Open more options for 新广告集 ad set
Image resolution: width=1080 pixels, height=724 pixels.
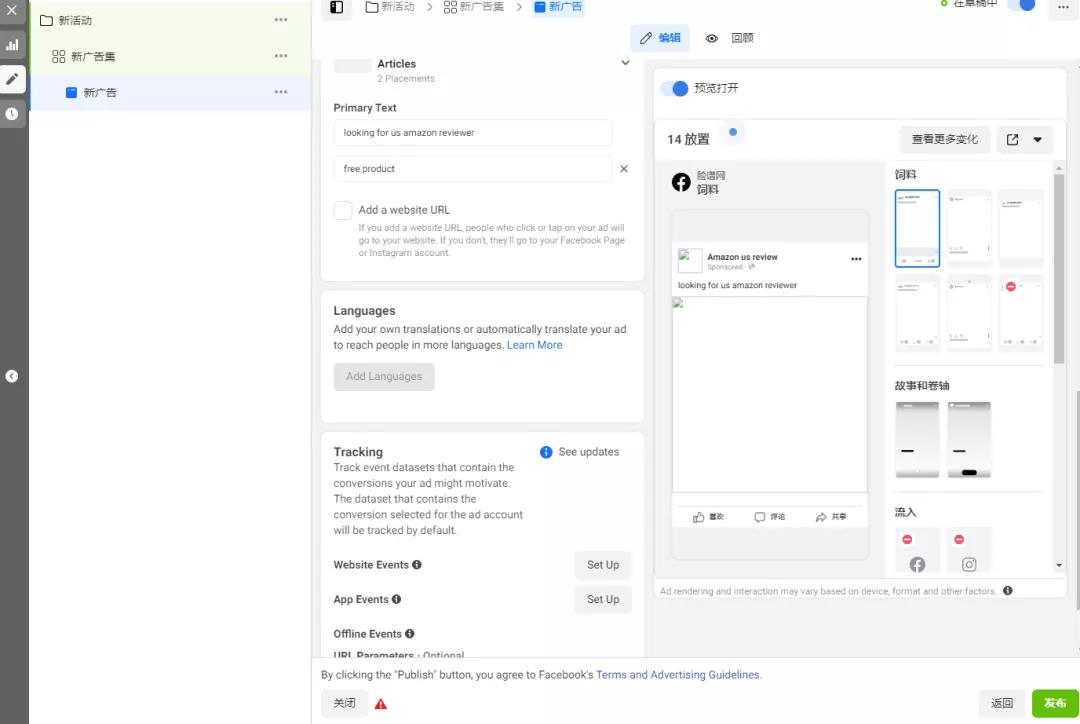coord(281,56)
